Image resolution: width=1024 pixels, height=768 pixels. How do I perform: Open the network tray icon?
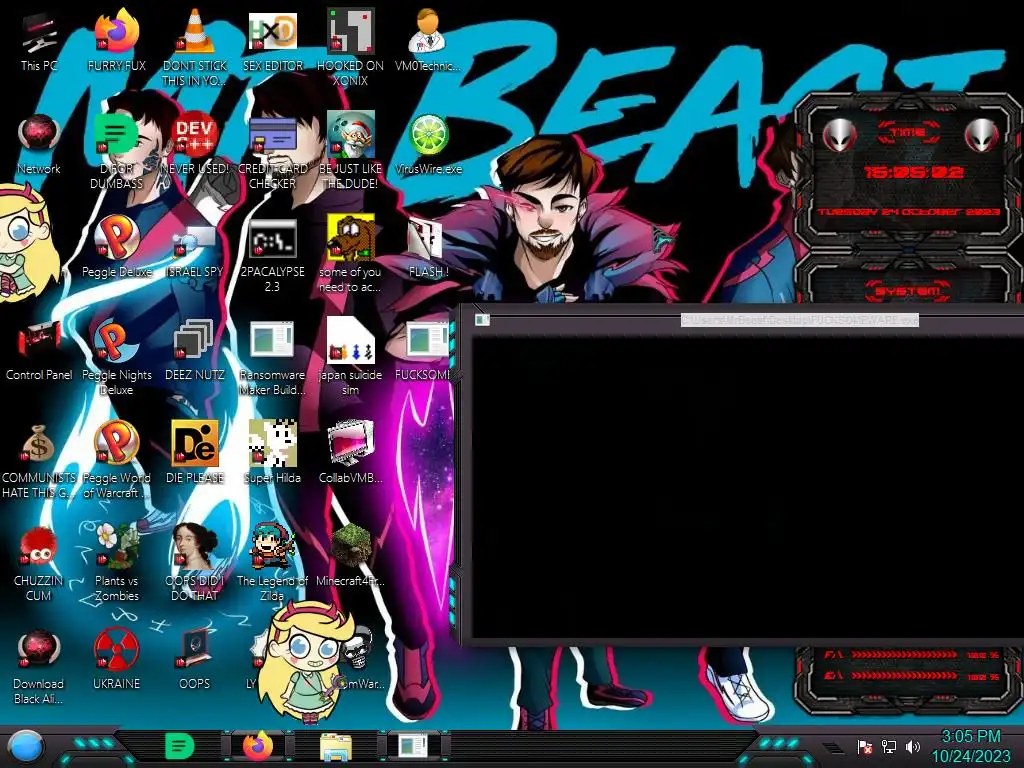click(x=889, y=746)
